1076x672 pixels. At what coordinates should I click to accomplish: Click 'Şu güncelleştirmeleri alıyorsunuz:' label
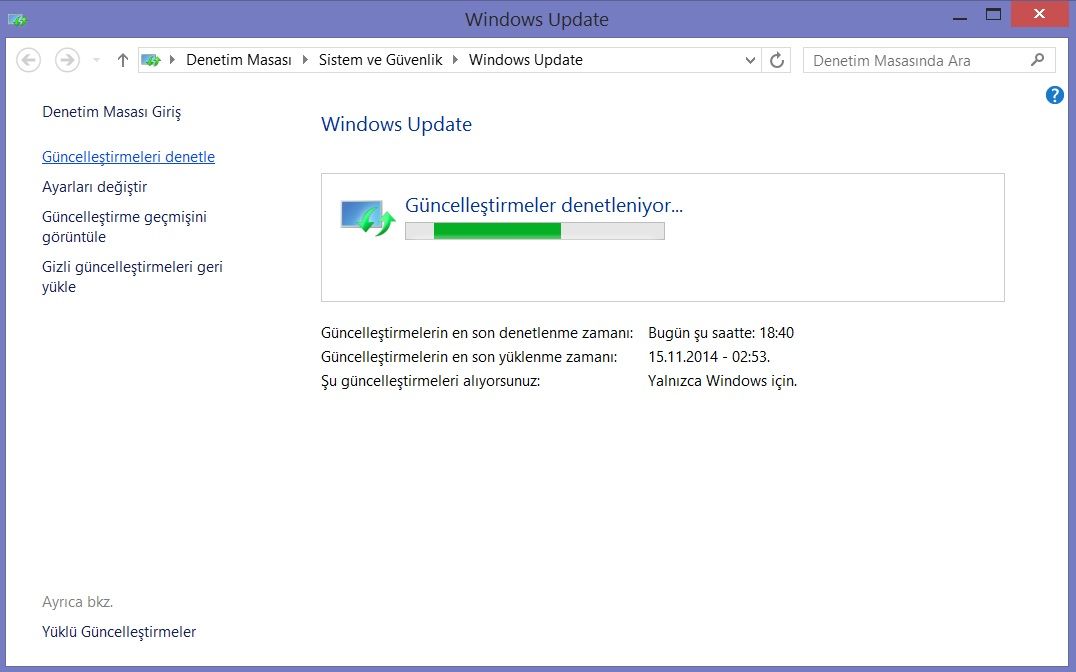point(431,381)
